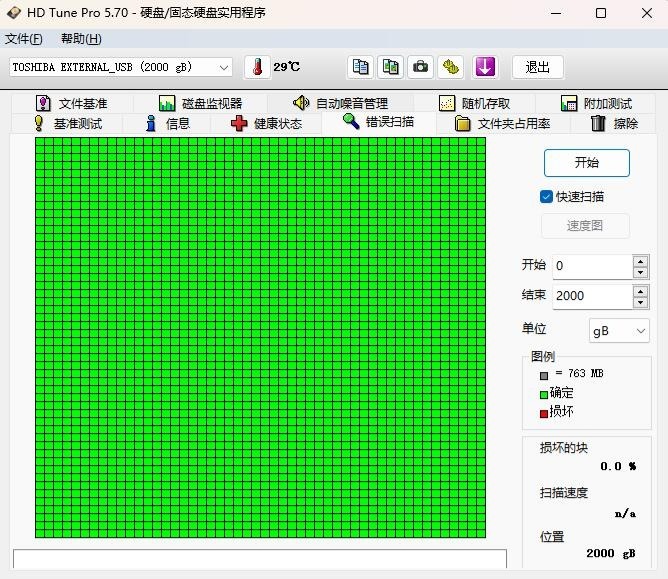Screen dimensions: 668x579
Task: Switch to the 磁盘监视器 tab
Action: click(200, 103)
